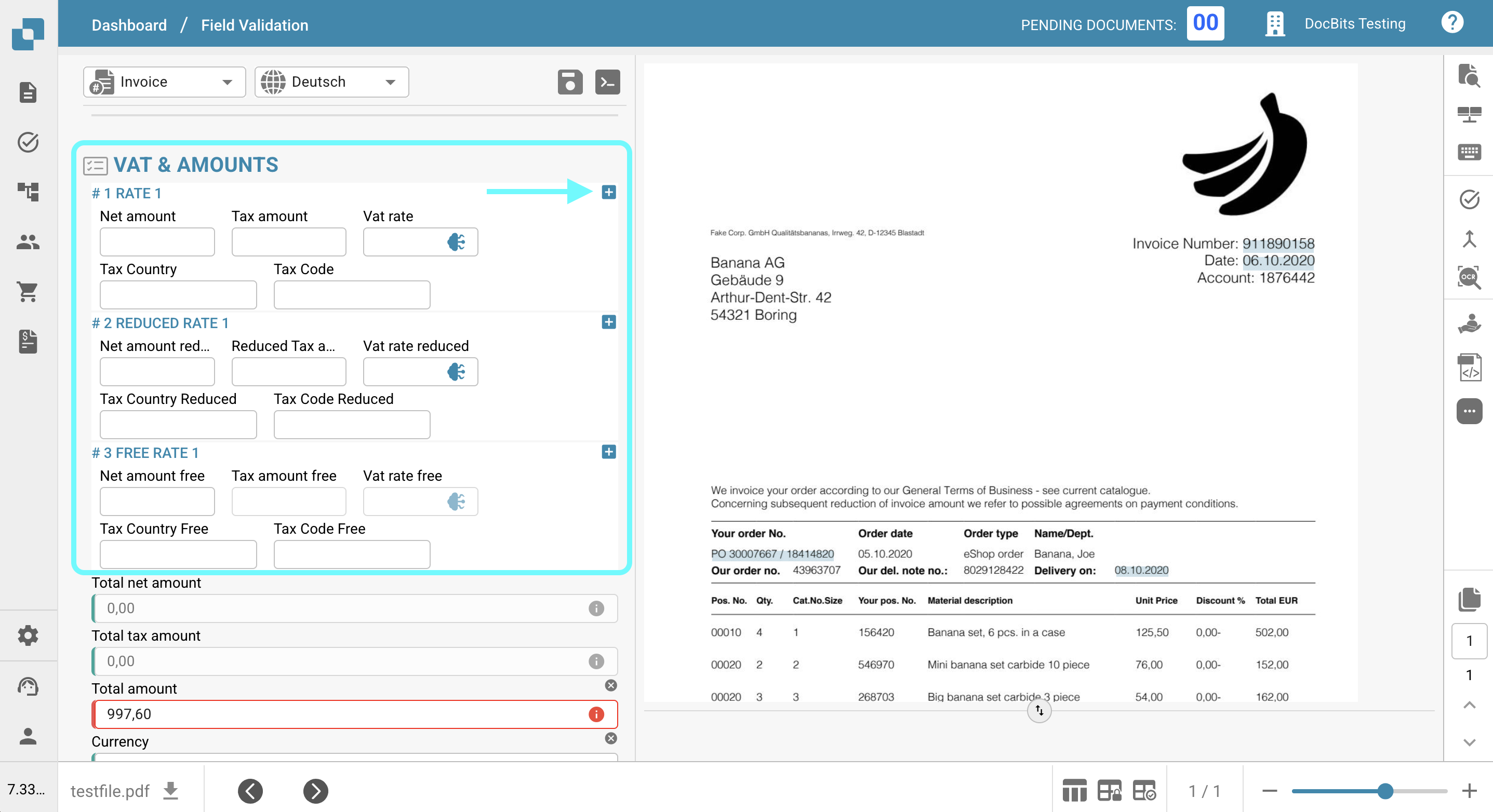The width and height of the screenshot is (1493, 812).
Task: Clear the Total amount field
Action: point(610,685)
